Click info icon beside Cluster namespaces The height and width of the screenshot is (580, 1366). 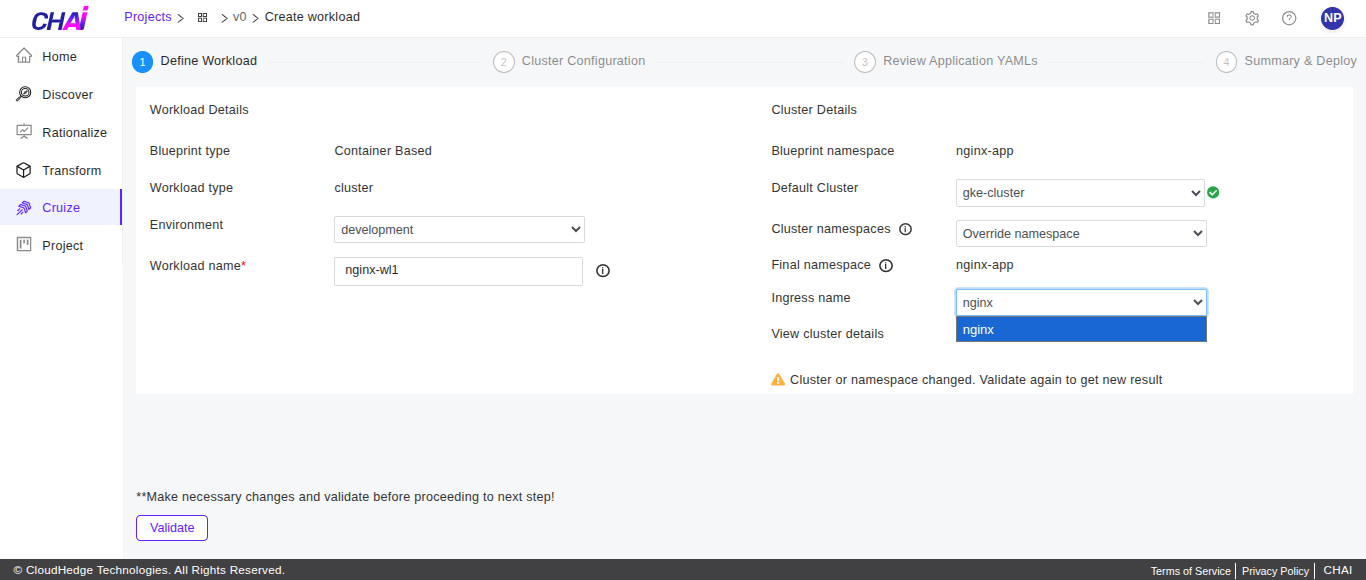point(905,229)
